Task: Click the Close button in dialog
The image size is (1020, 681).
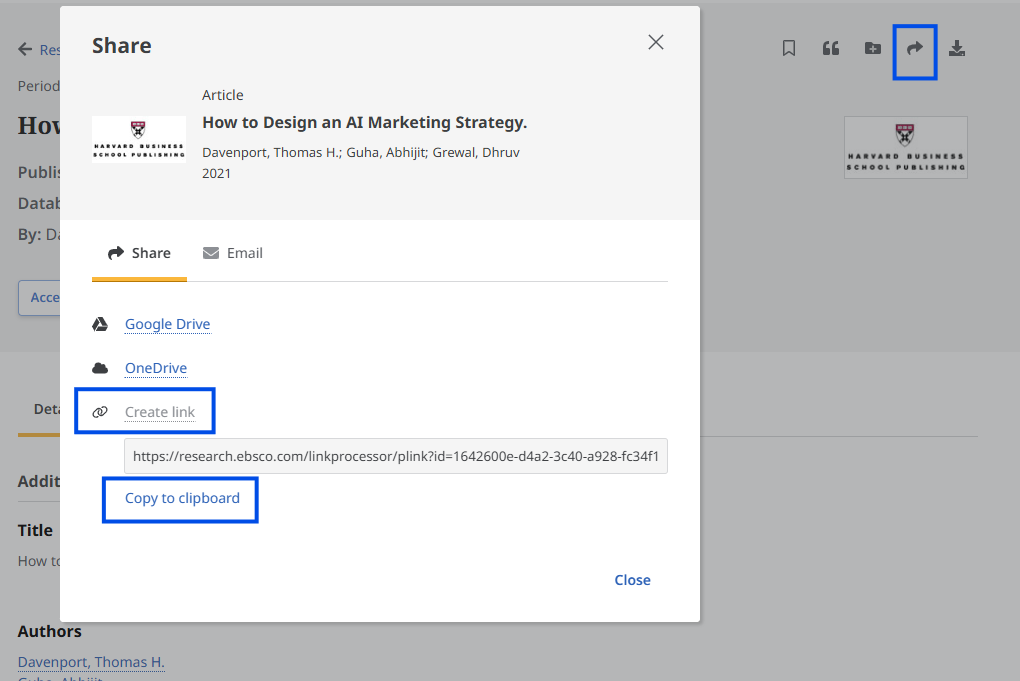Action: pyautogui.click(x=632, y=580)
